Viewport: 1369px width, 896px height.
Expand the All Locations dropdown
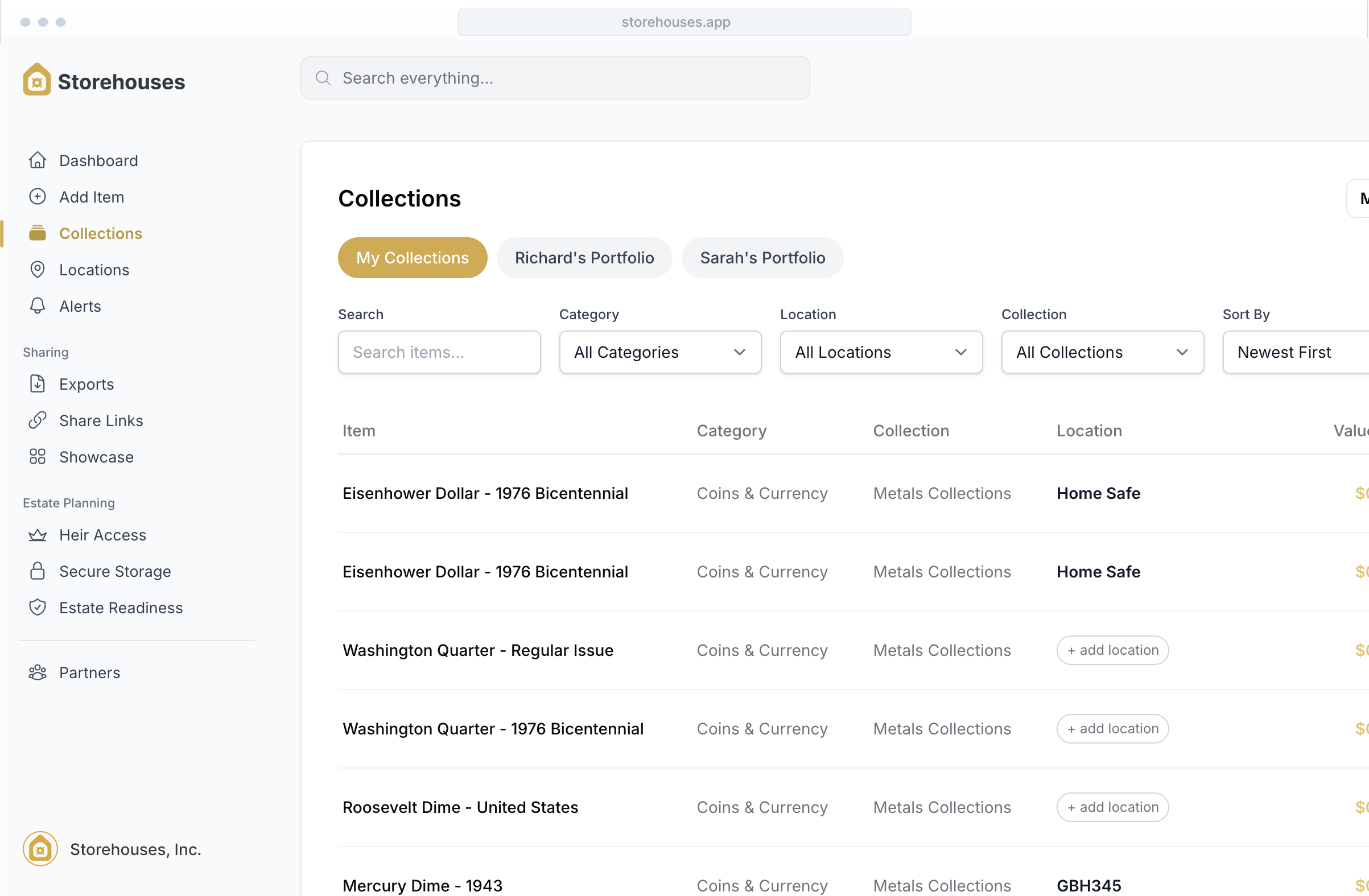click(x=881, y=352)
